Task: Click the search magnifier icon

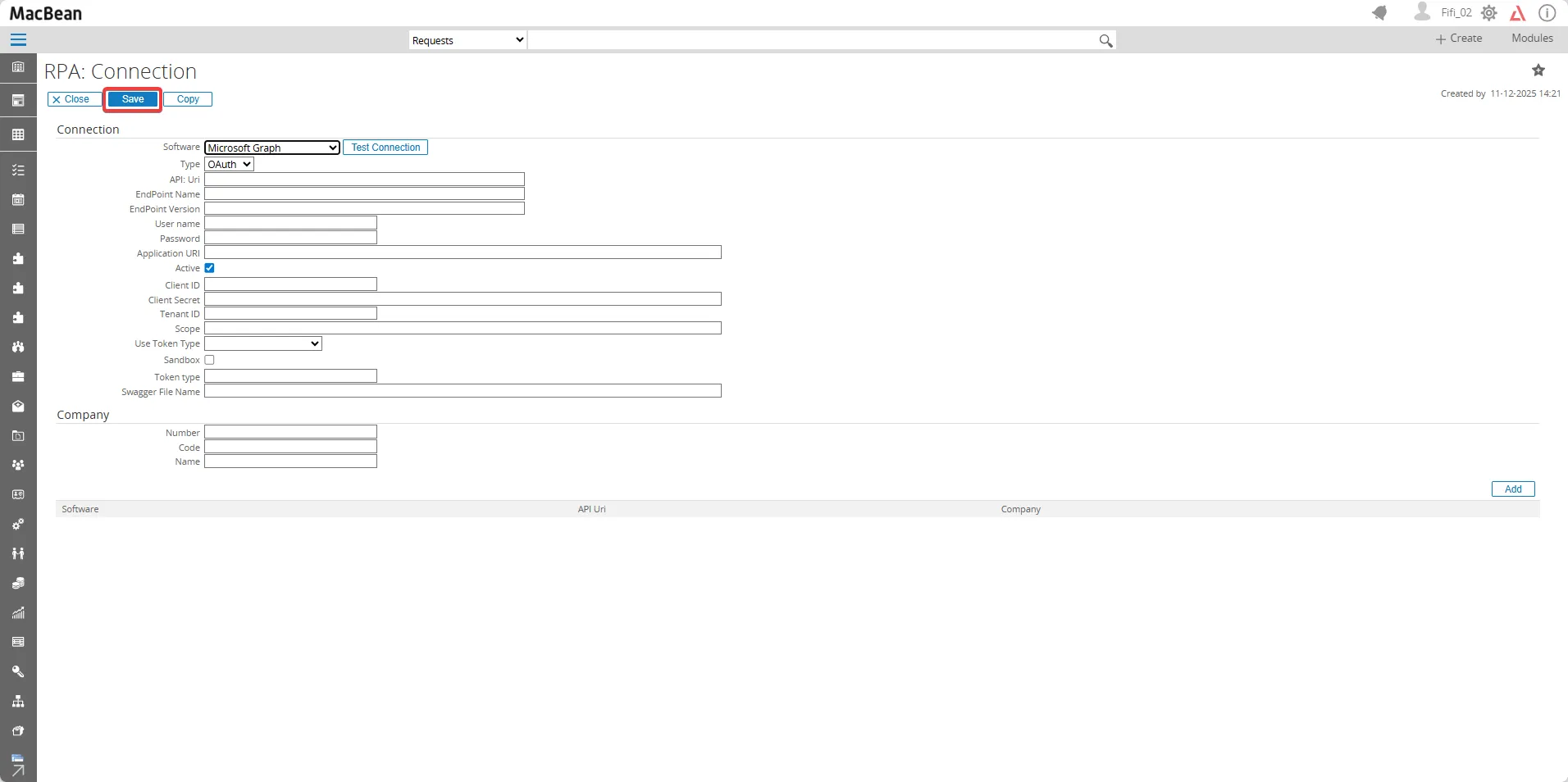Action: 1105,39
